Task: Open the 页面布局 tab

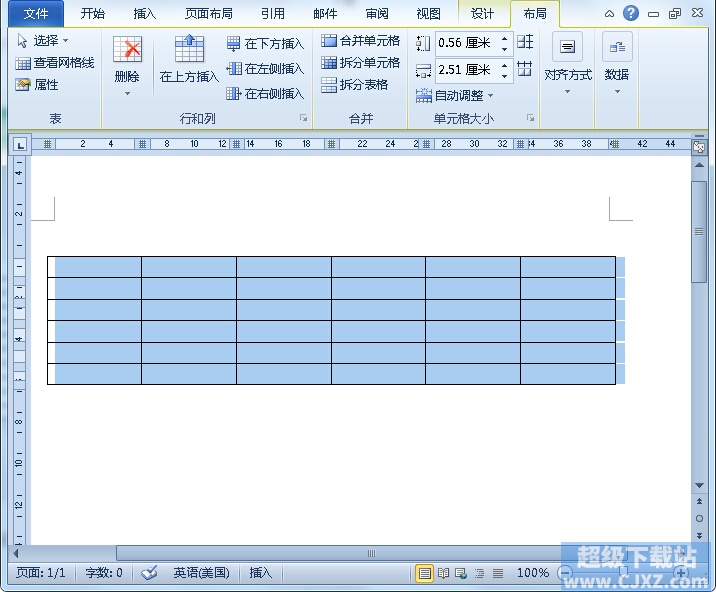Action: (208, 14)
